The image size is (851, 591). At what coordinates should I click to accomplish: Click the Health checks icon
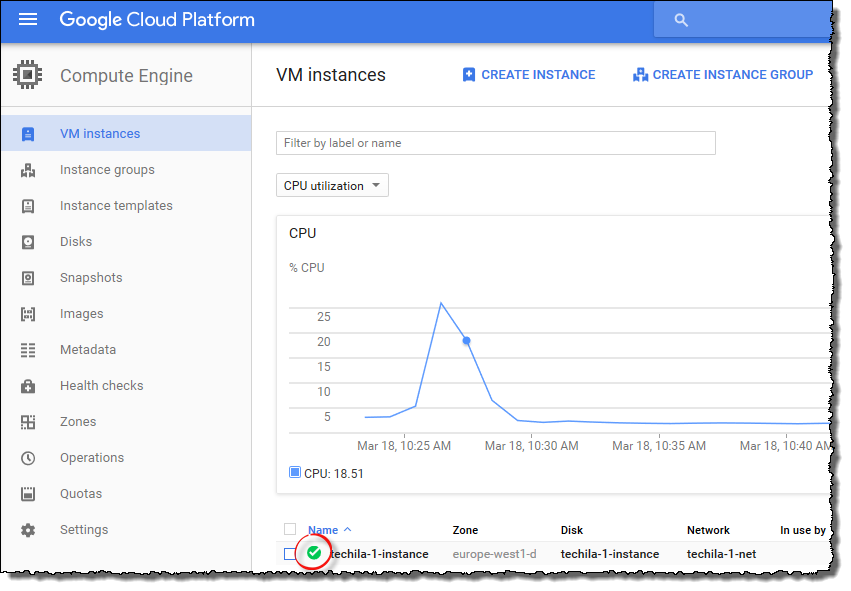(28, 386)
